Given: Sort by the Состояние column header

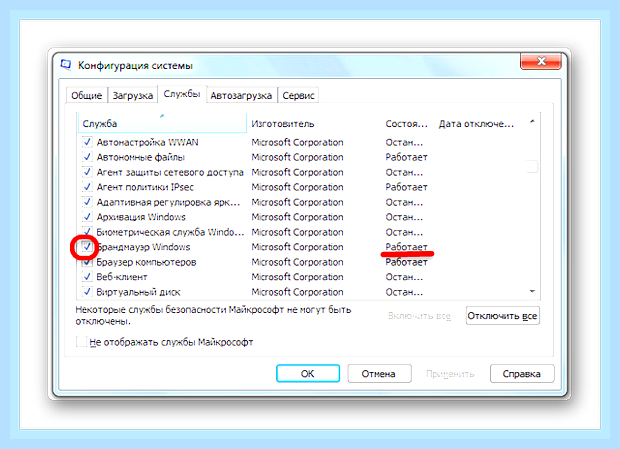Looking at the screenshot, I should pos(408,123).
